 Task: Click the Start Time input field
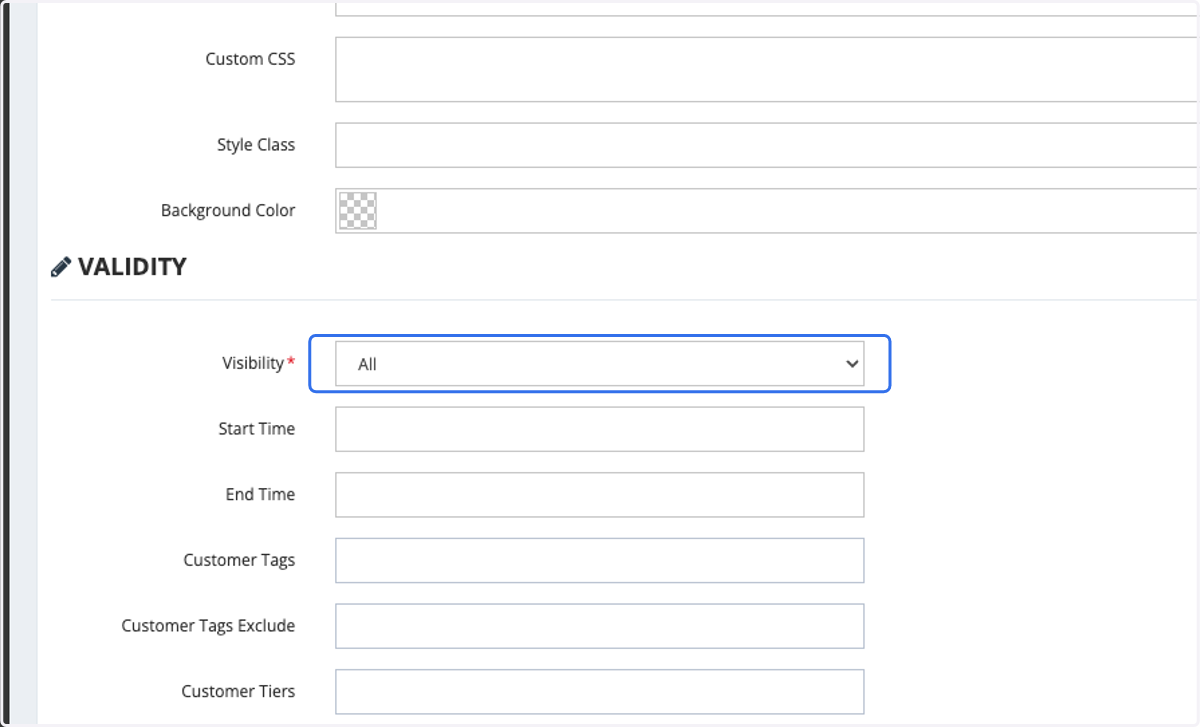tap(599, 429)
